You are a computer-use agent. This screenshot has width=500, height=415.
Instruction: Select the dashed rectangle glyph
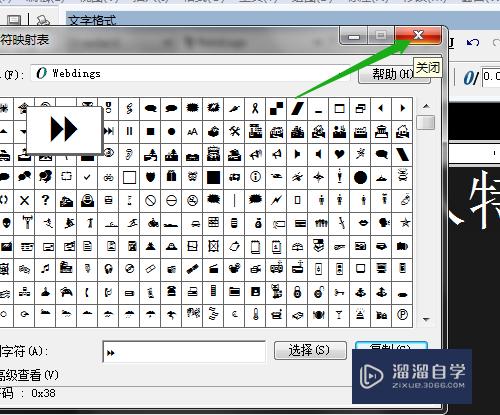(66, 177)
